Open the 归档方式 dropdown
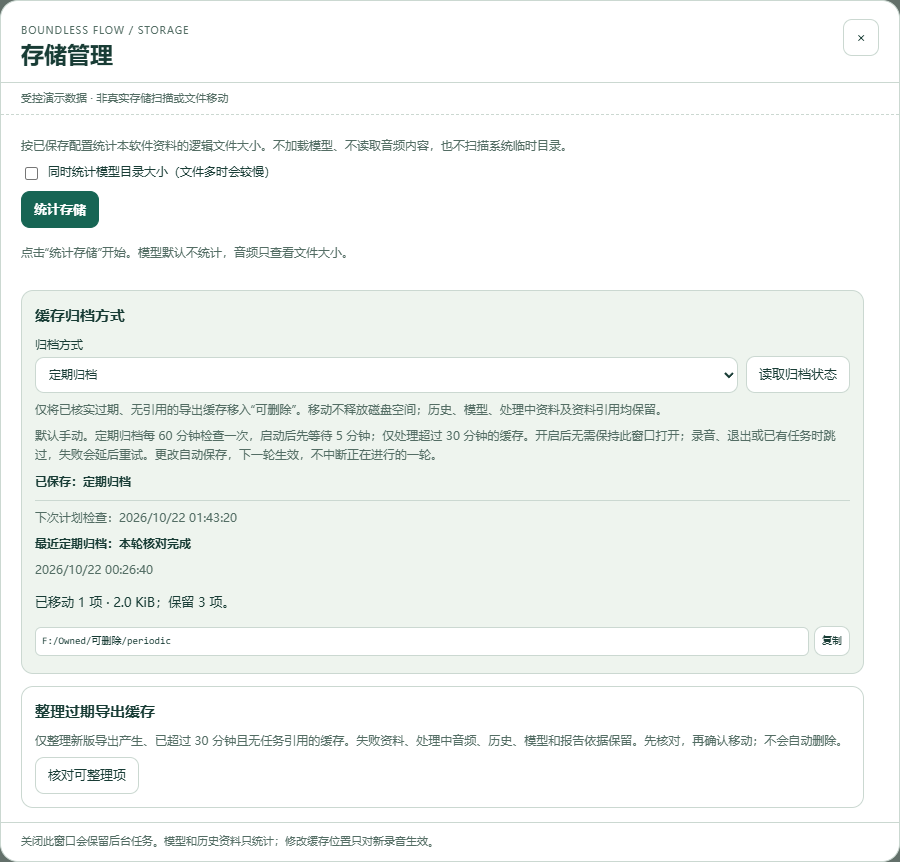This screenshot has height=862, width=900. coord(386,375)
